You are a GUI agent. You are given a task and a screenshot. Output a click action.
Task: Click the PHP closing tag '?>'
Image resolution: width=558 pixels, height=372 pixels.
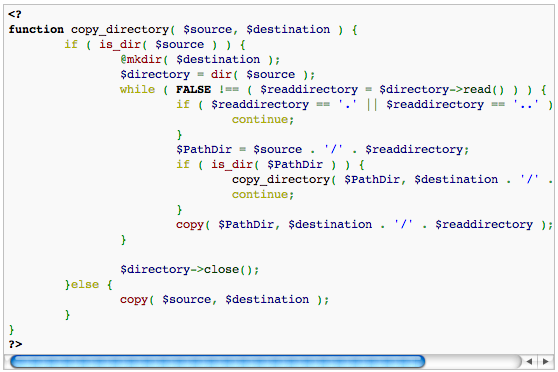(x=15, y=344)
